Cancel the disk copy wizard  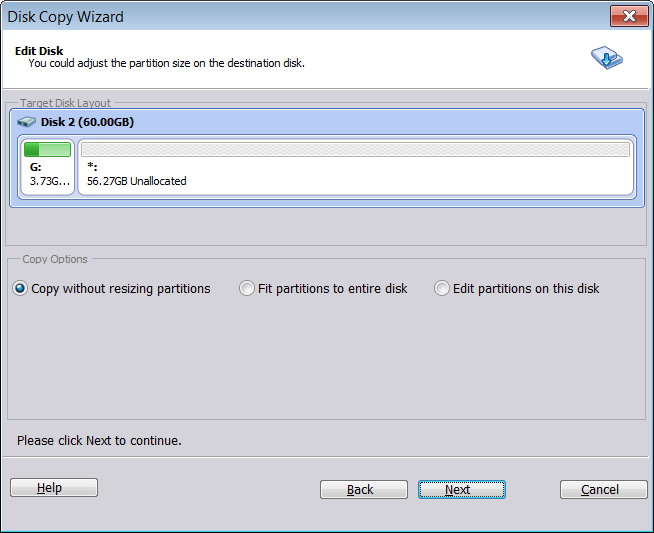(603, 489)
